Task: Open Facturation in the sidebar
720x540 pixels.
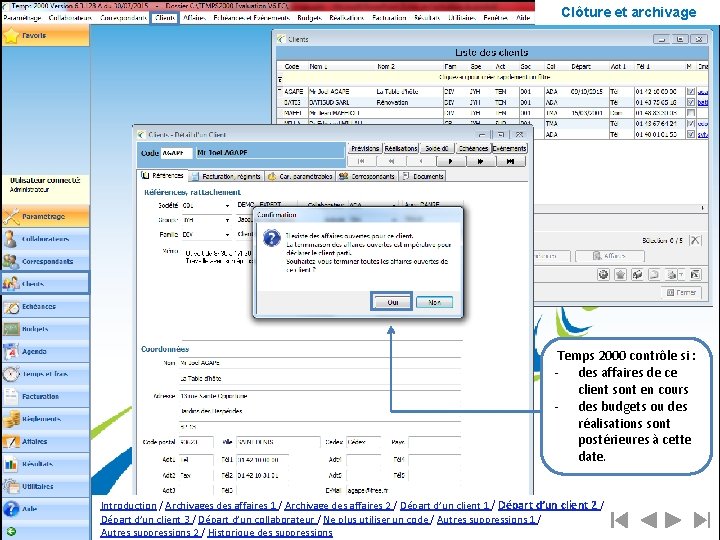Action: 45,396
